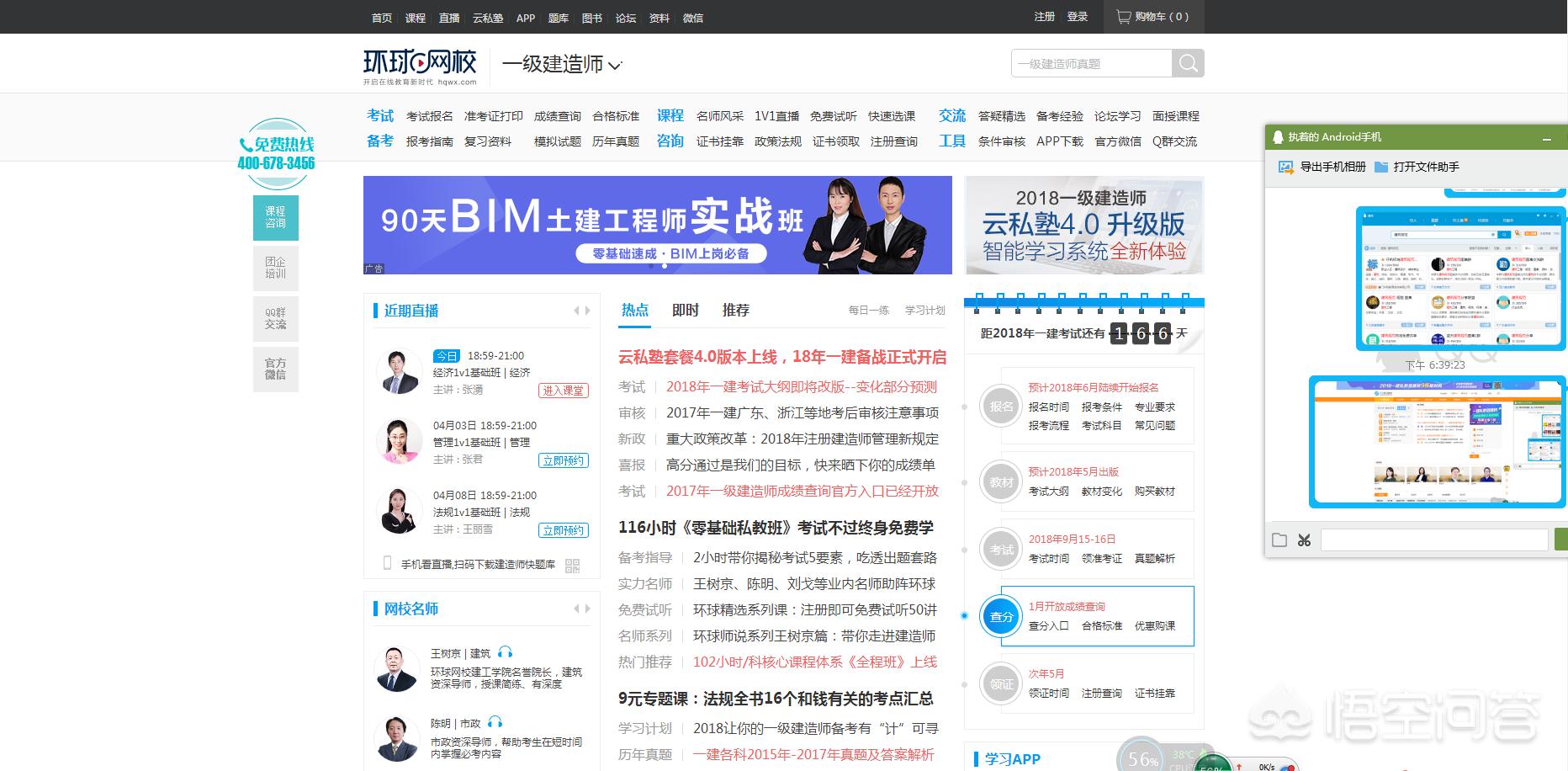Screen dimensions: 1568x771
Task: Open 考试报名 in the 考试 menu row
Action: (430, 116)
